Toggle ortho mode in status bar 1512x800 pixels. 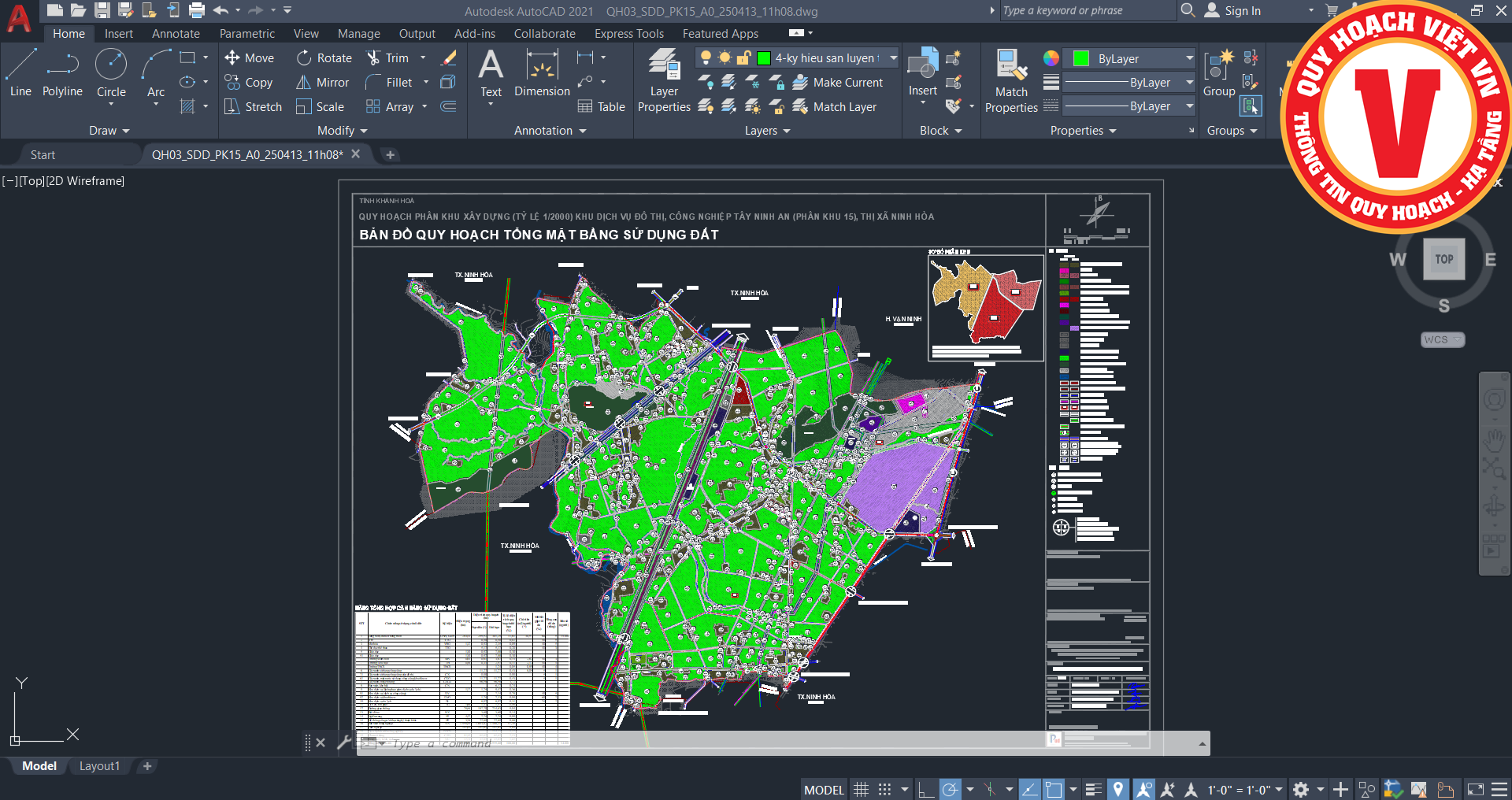coord(926,790)
